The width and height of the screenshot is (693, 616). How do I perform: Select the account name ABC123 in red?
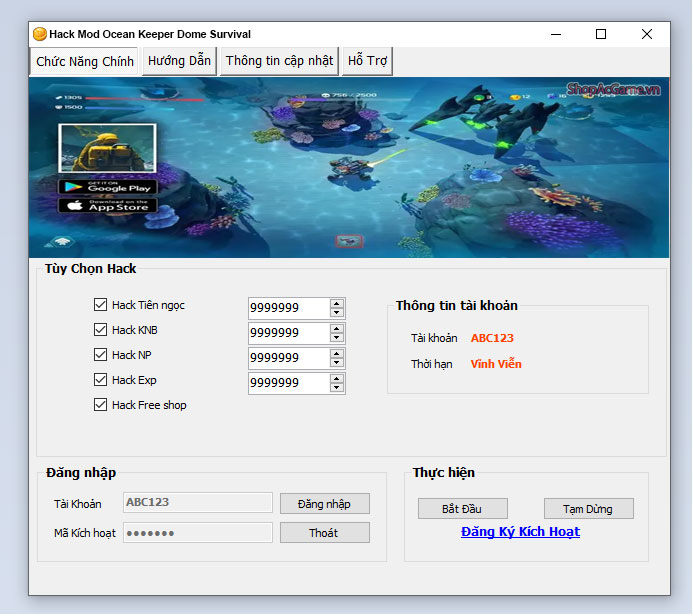492,338
